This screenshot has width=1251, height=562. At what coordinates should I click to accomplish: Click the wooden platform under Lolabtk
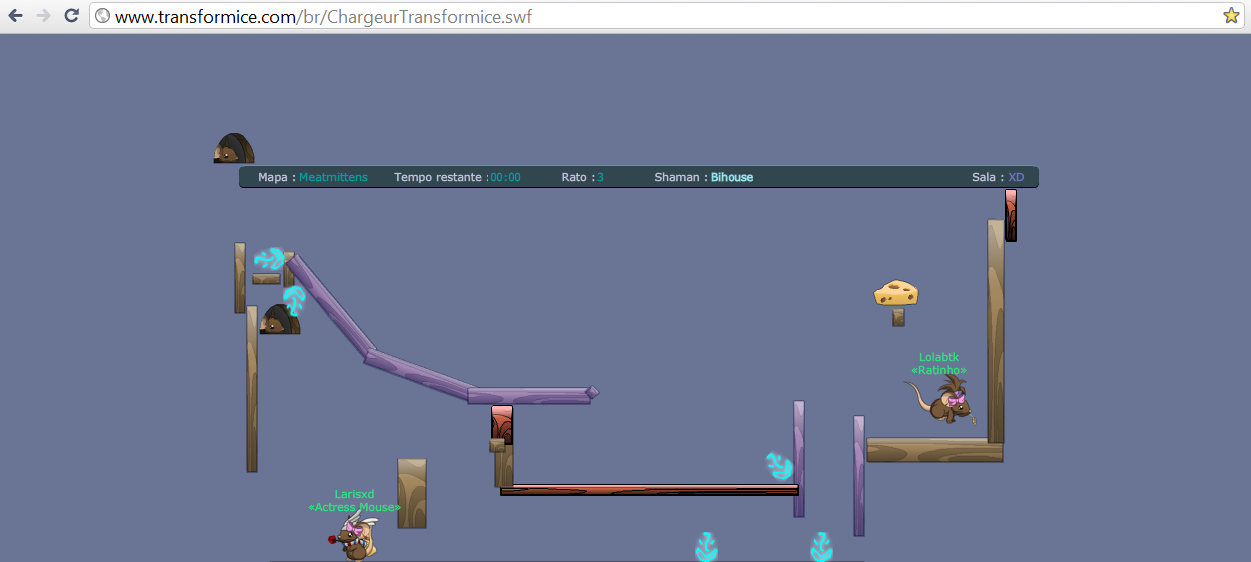[934, 450]
